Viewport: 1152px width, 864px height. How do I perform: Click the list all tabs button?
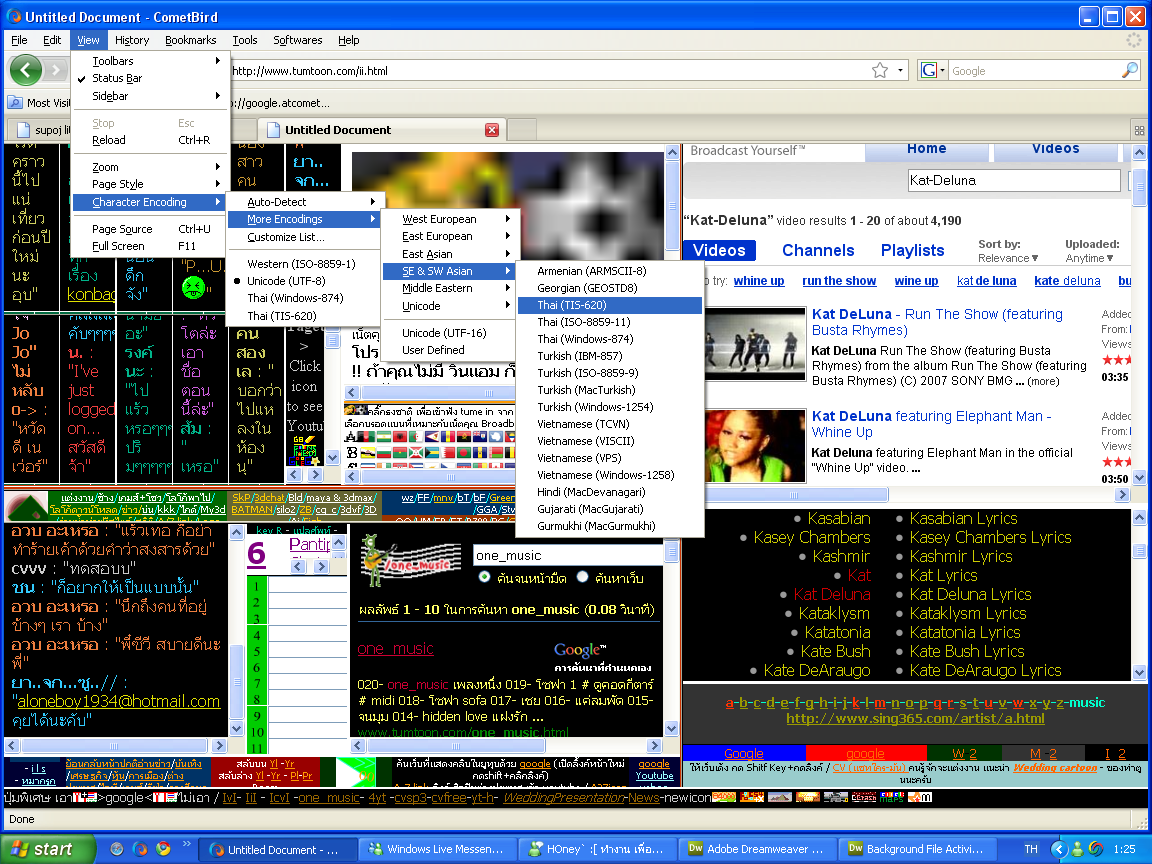(x=1139, y=130)
